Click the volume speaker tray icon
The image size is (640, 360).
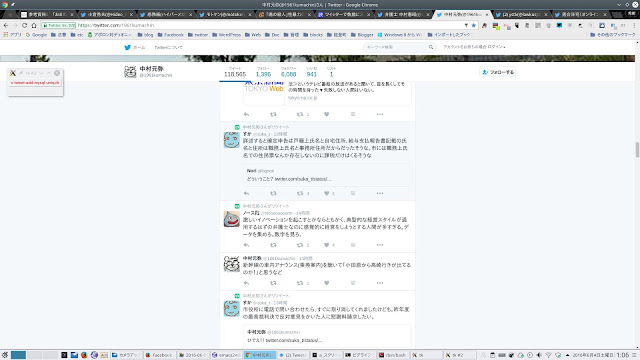coord(539,355)
